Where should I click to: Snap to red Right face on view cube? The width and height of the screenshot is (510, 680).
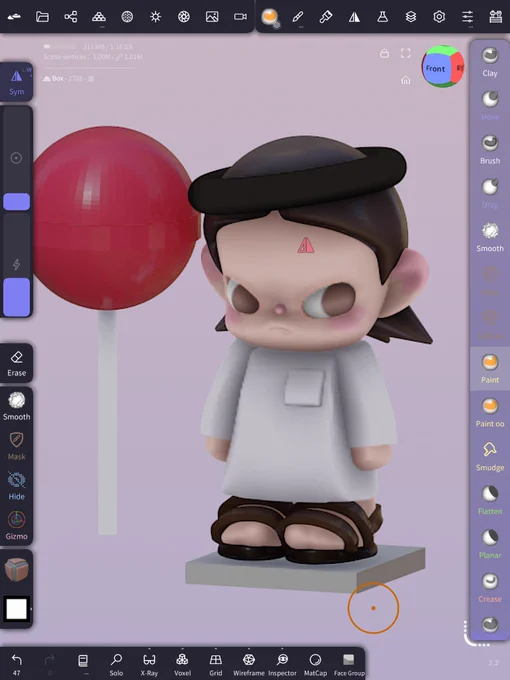click(458, 68)
